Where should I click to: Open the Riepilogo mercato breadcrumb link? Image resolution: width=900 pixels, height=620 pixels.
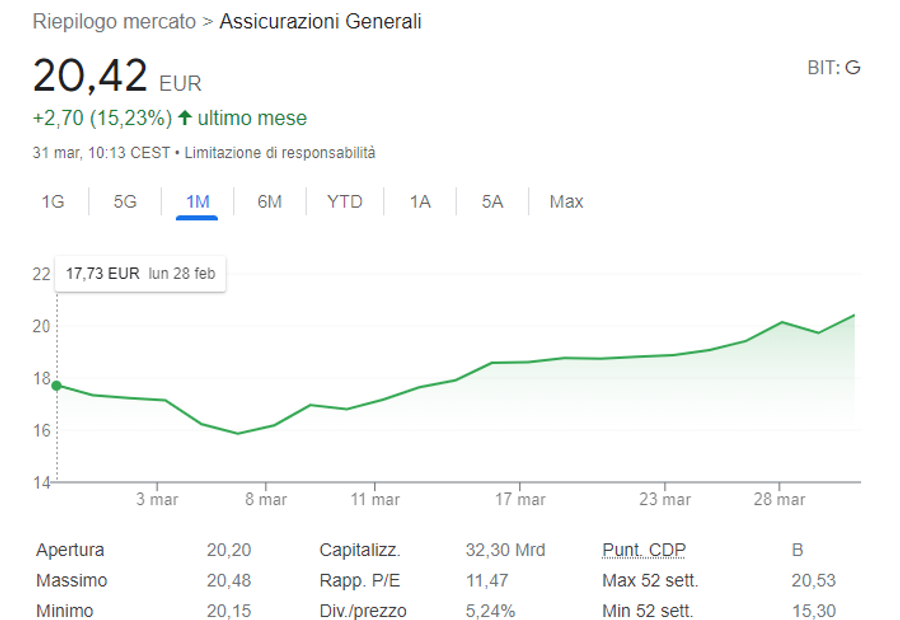(x=114, y=22)
